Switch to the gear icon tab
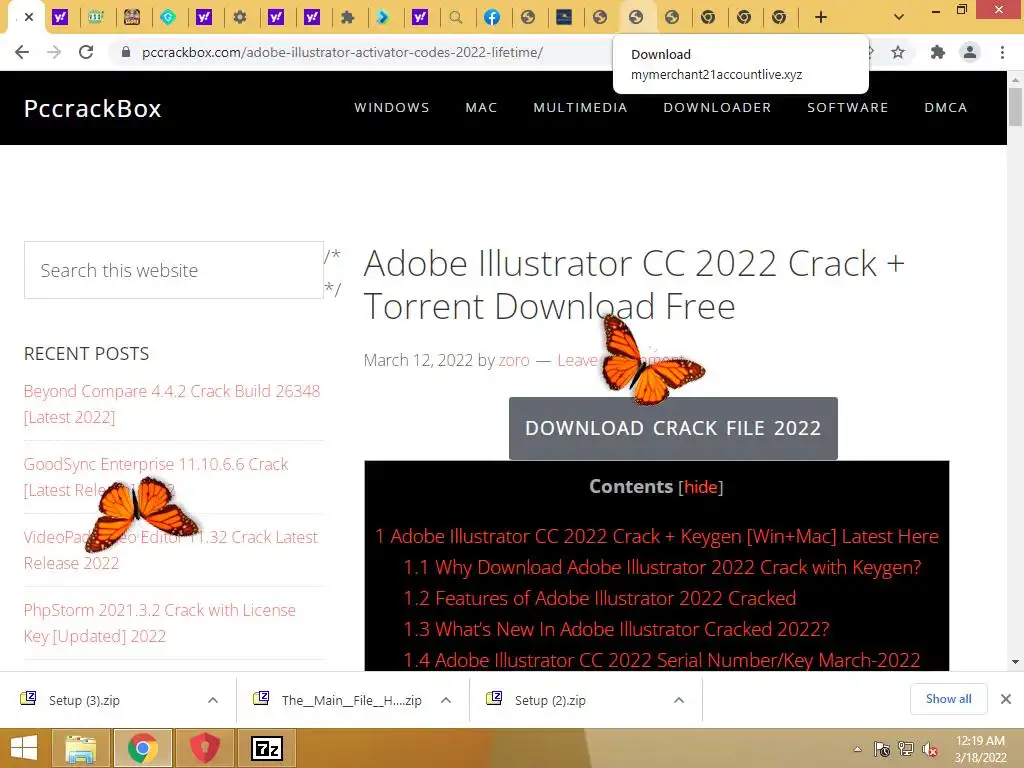The height and width of the screenshot is (768, 1024). (x=240, y=17)
